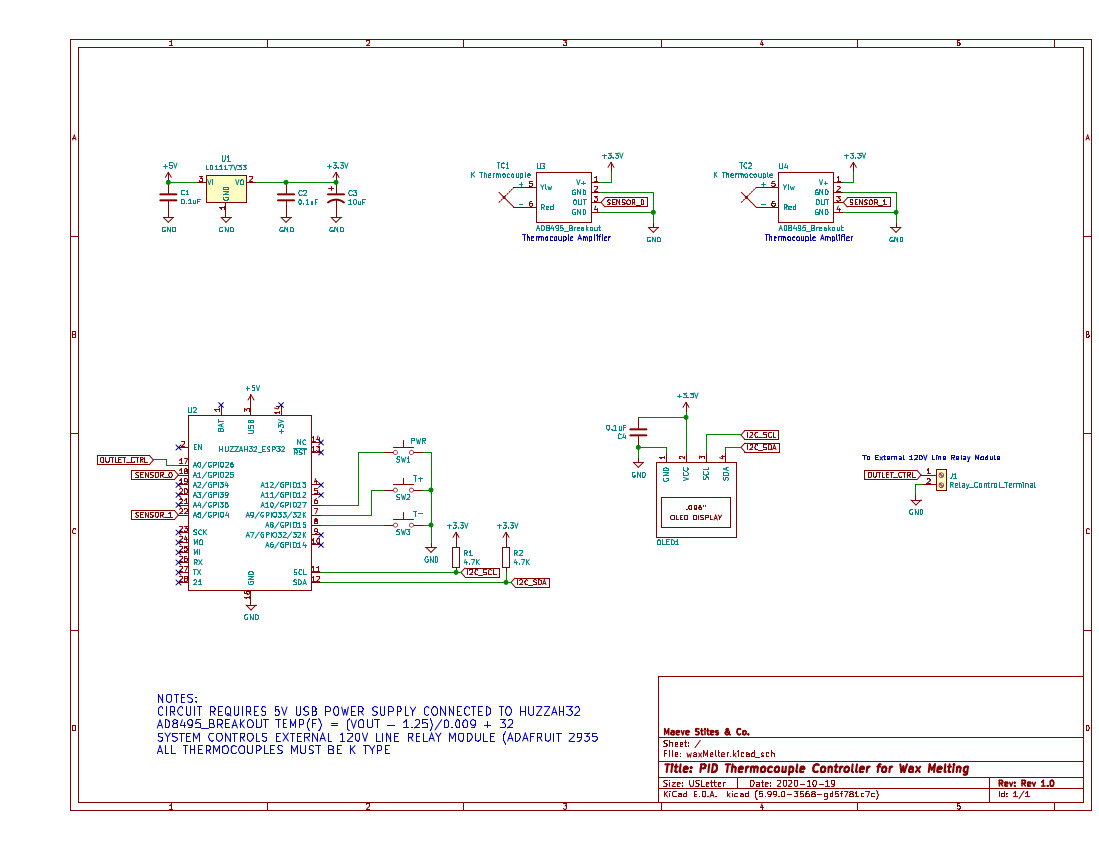This screenshot has height=849, width=1099.
Task: Click GND symbol right of U3
Action: [653, 234]
